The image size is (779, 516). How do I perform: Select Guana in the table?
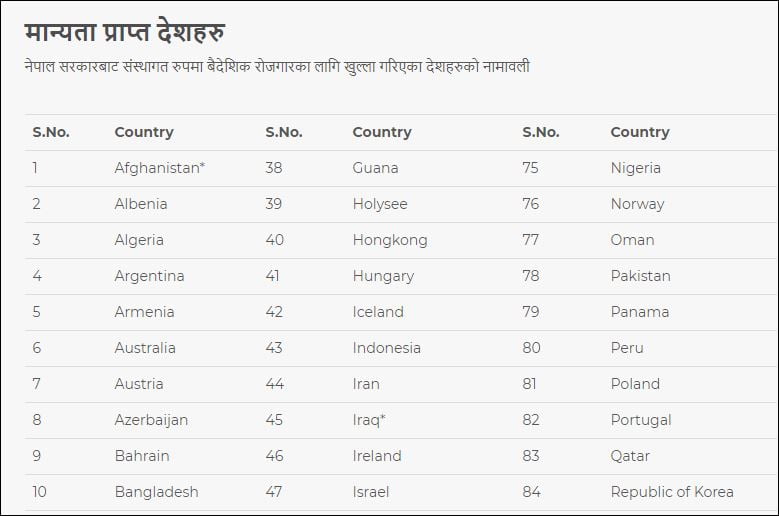pyautogui.click(x=375, y=168)
